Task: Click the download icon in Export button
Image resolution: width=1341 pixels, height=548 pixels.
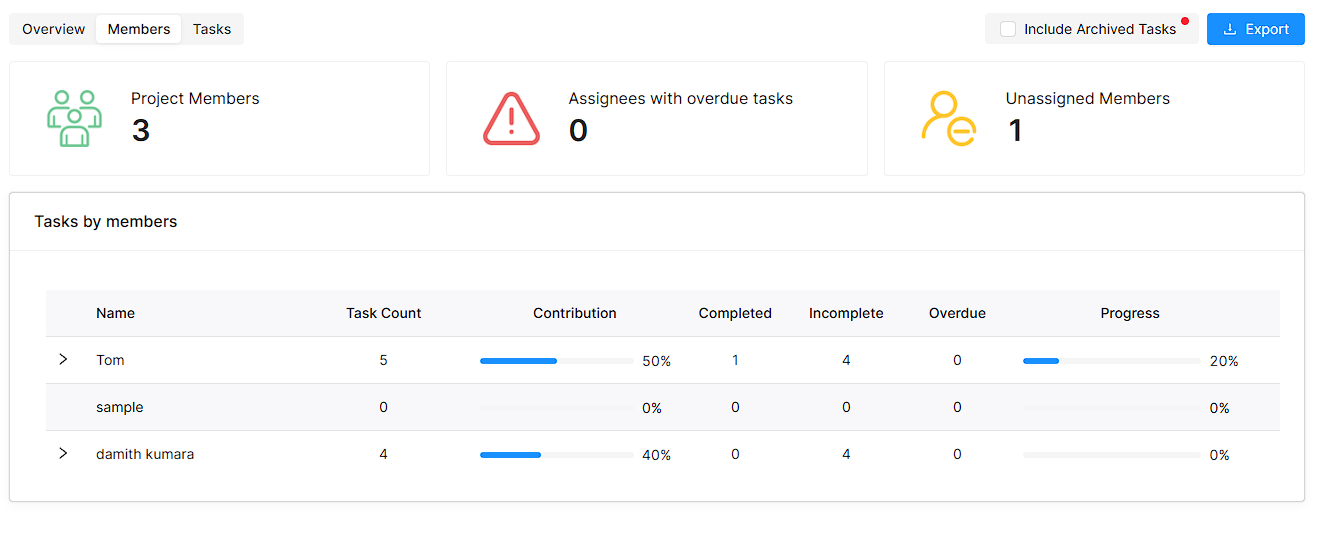Action: click(x=1230, y=29)
